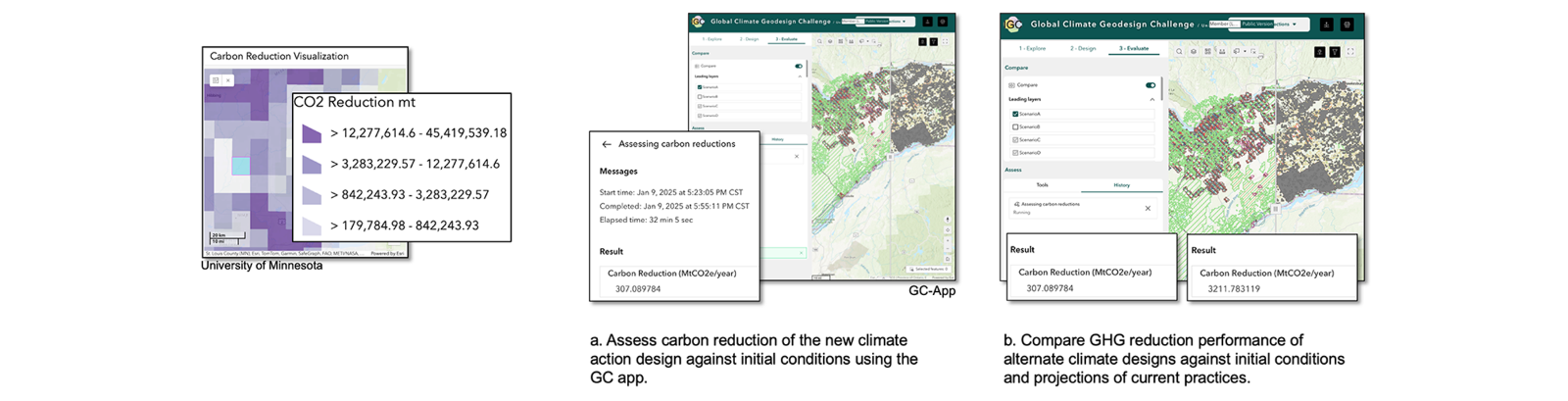The height and width of the screenshot is (401, 1568).
Task: Check ScenarioB in left GC-App window
Action: click(x=700, y=96)
